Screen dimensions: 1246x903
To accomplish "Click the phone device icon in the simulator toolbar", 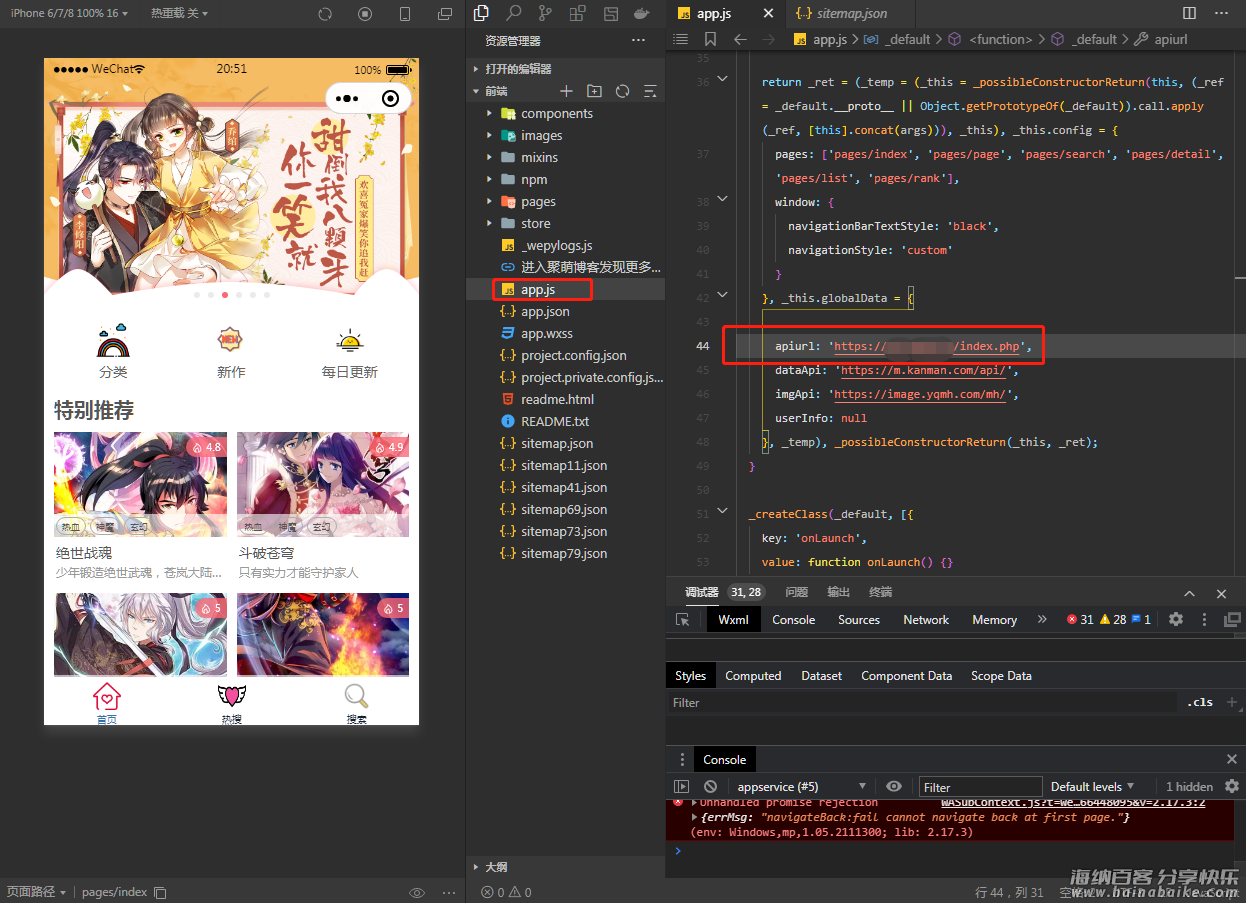I will point(405,14).
